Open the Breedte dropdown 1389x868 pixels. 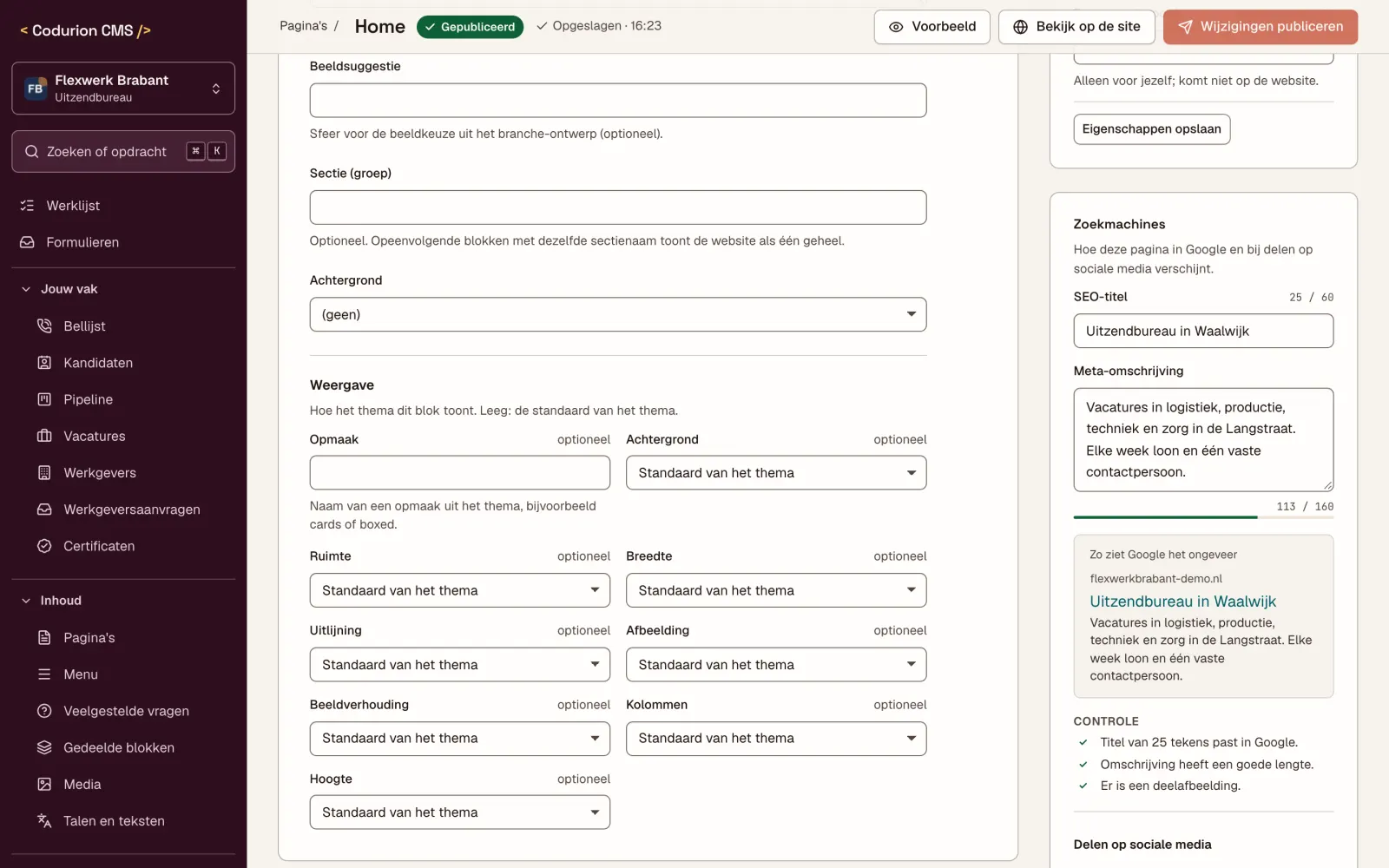point(776,590)
